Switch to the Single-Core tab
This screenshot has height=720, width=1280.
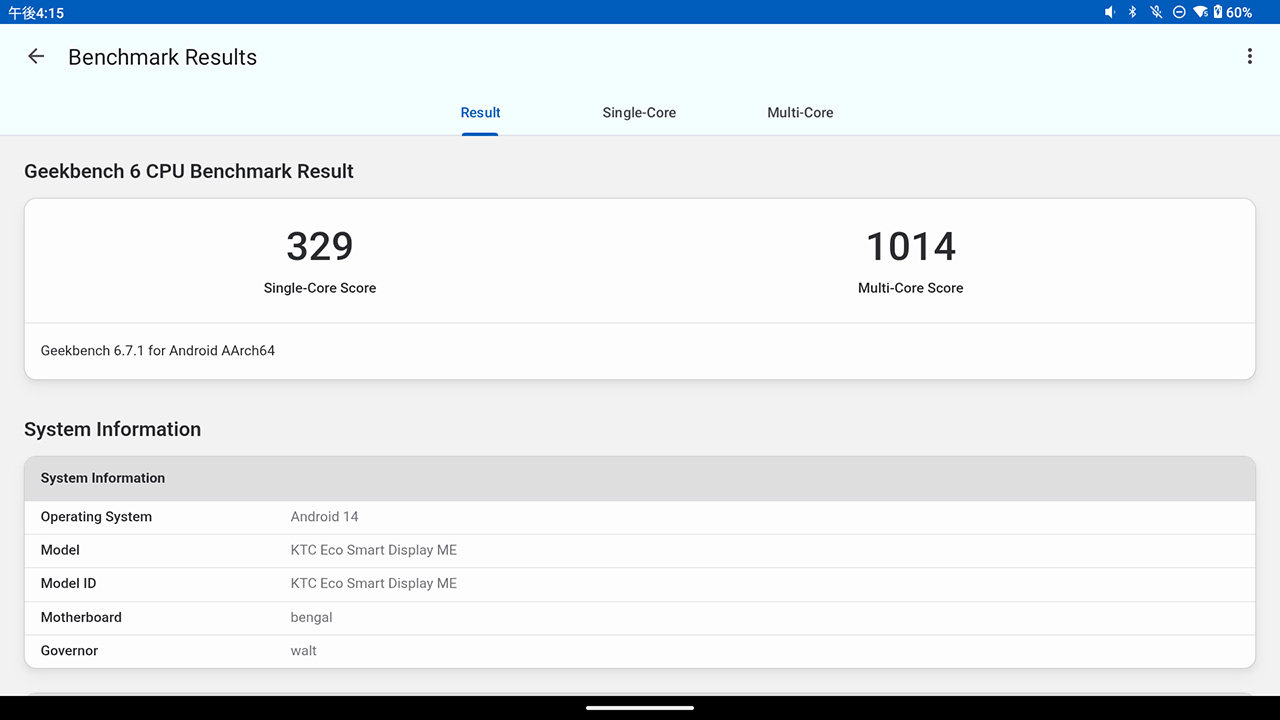(x=639, y=113)
